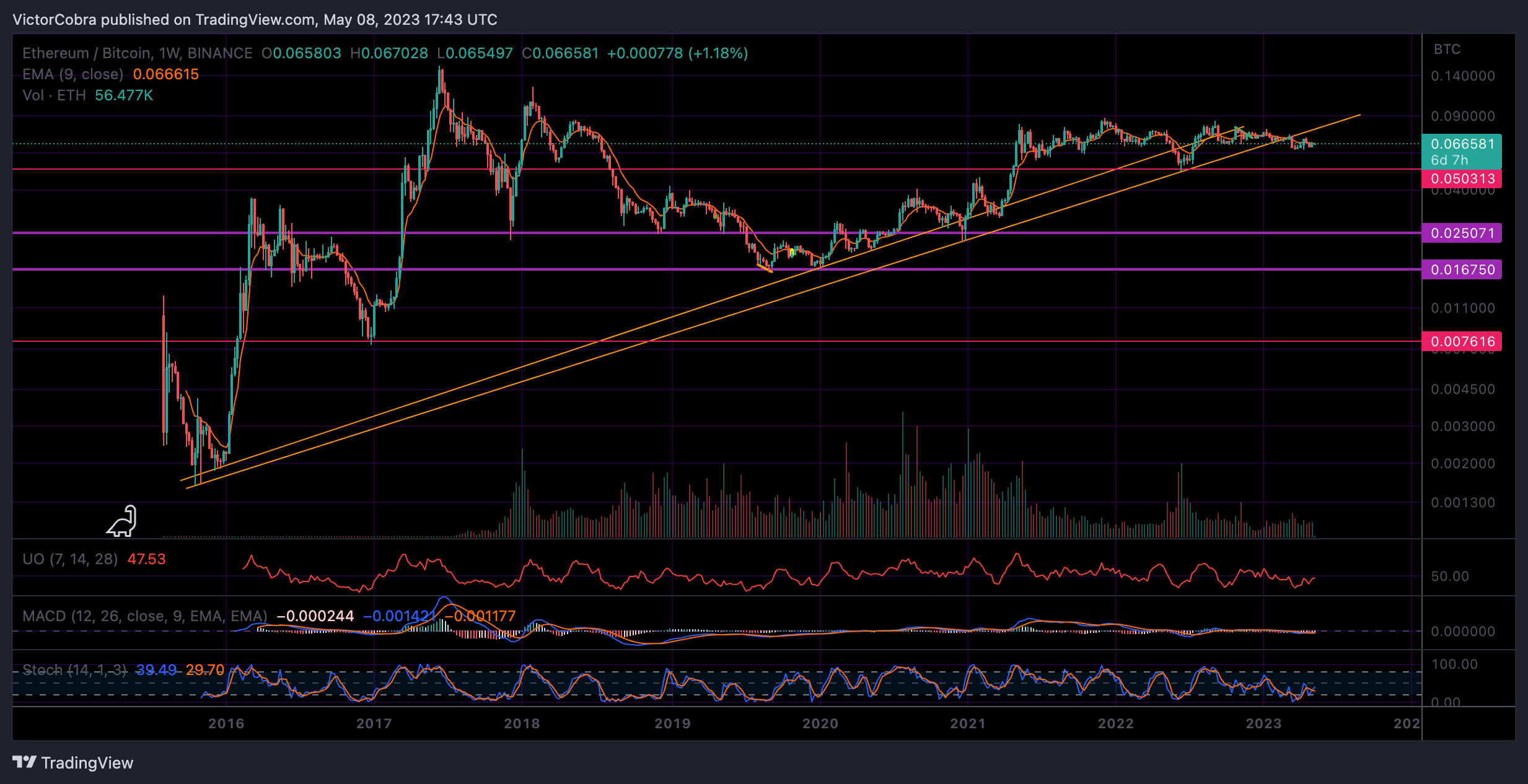Click the UO value 47.53
The image size is (1528, 784).
click(x=147, y=559)
